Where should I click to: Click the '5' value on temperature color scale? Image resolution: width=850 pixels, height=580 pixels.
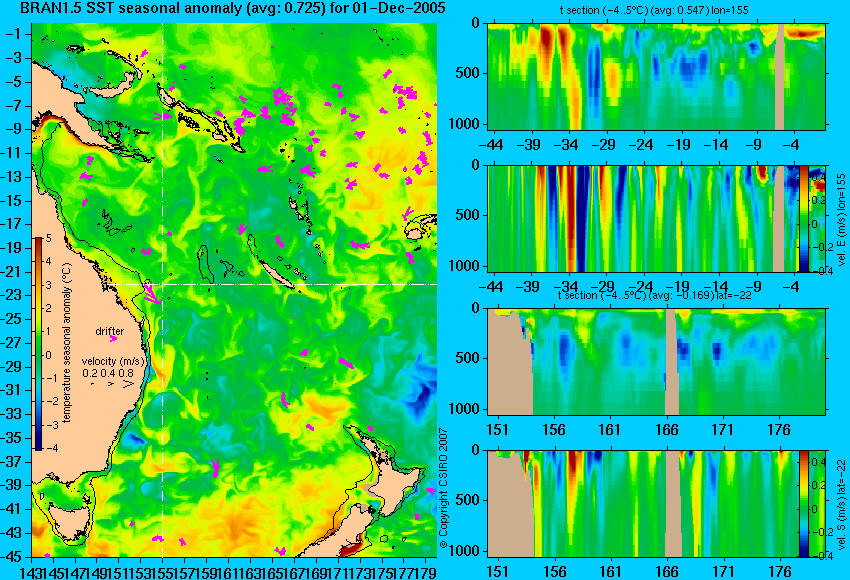pyautogui.click(x=48, y=238)
